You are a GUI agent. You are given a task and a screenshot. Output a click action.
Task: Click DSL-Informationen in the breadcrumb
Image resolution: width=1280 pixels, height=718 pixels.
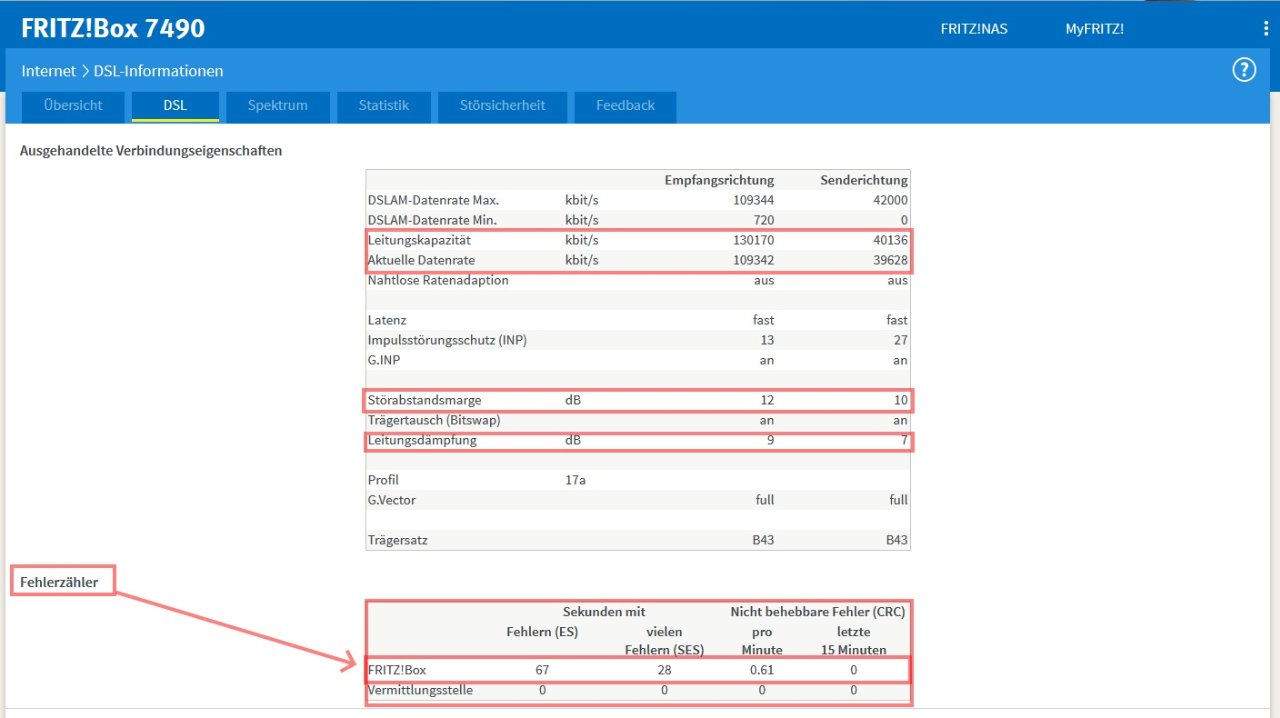158,71
